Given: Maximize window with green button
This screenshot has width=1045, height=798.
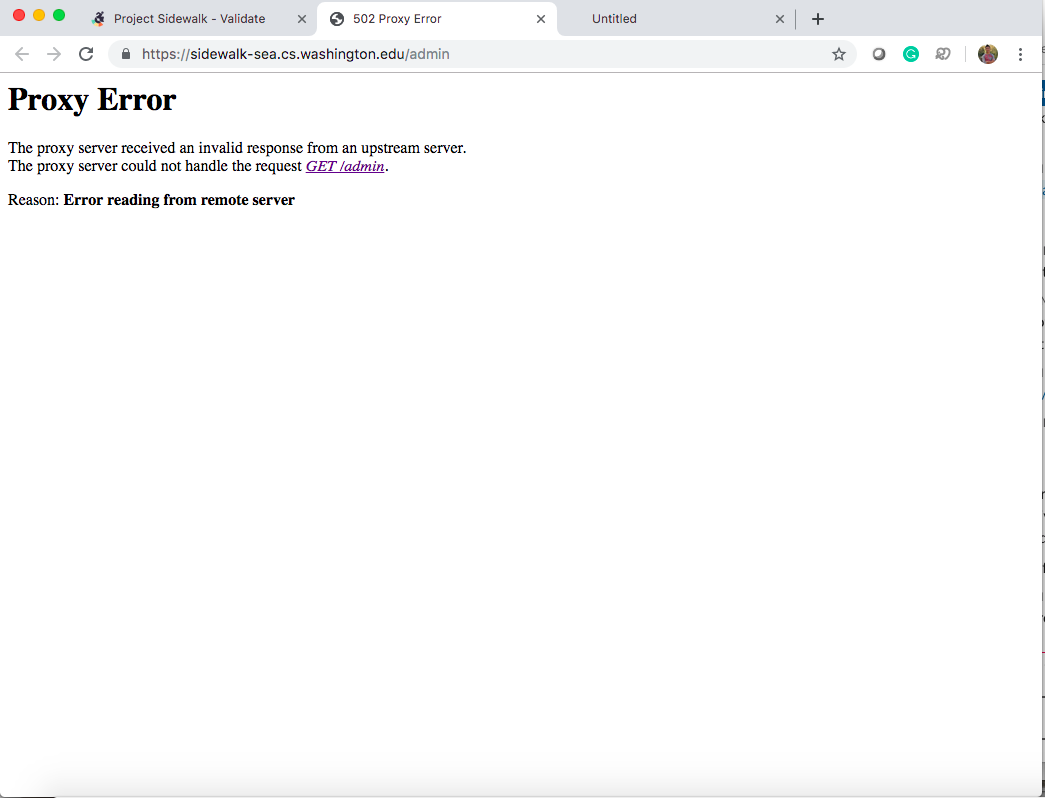Looking at the screenshot, I should click(59, 15).
